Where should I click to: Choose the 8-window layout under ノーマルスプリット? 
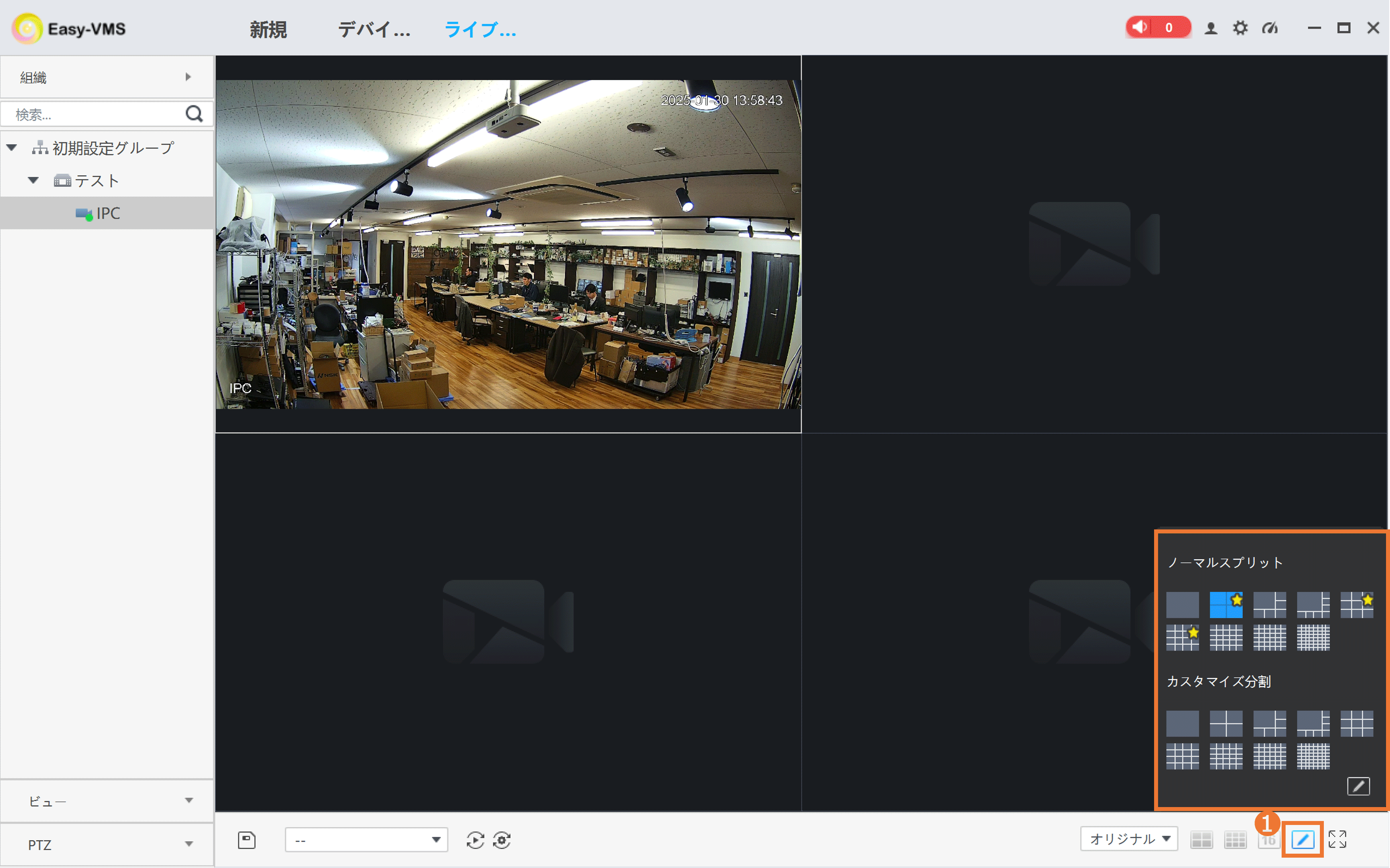(x=1313, y=605)
